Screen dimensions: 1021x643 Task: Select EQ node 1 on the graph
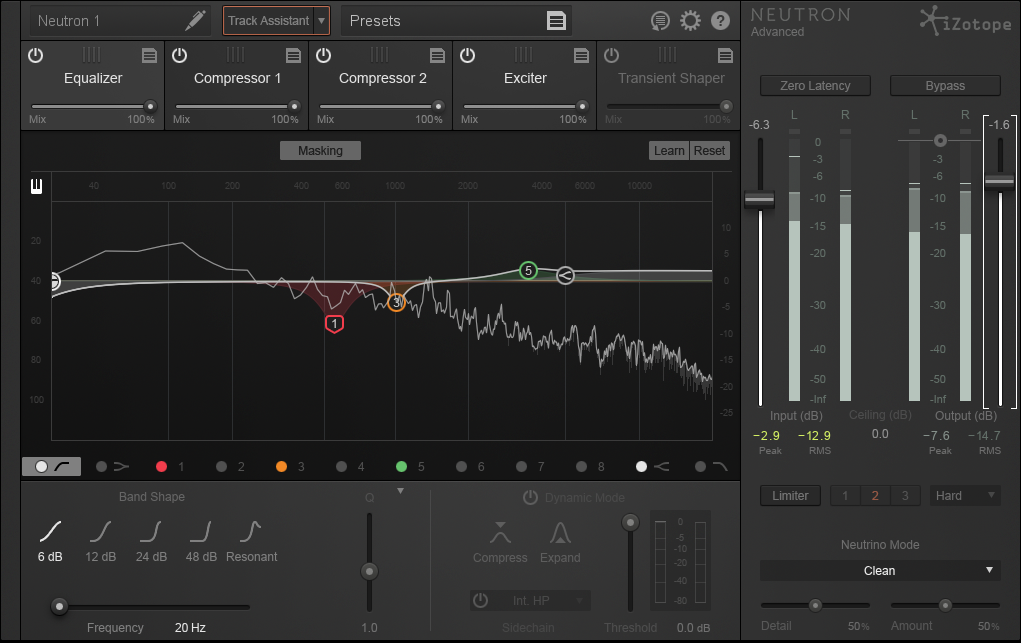click(334, 324)
